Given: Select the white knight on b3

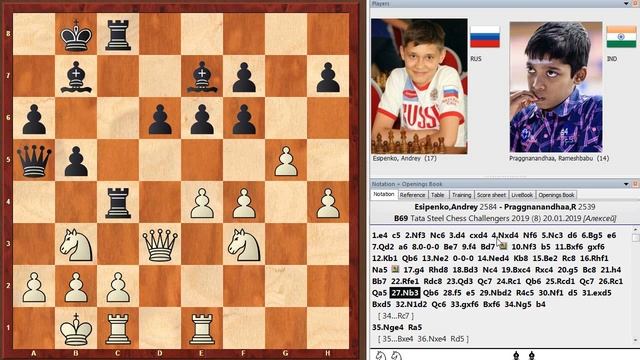Looking at the screenshot, I should click(x=76, y=245).
